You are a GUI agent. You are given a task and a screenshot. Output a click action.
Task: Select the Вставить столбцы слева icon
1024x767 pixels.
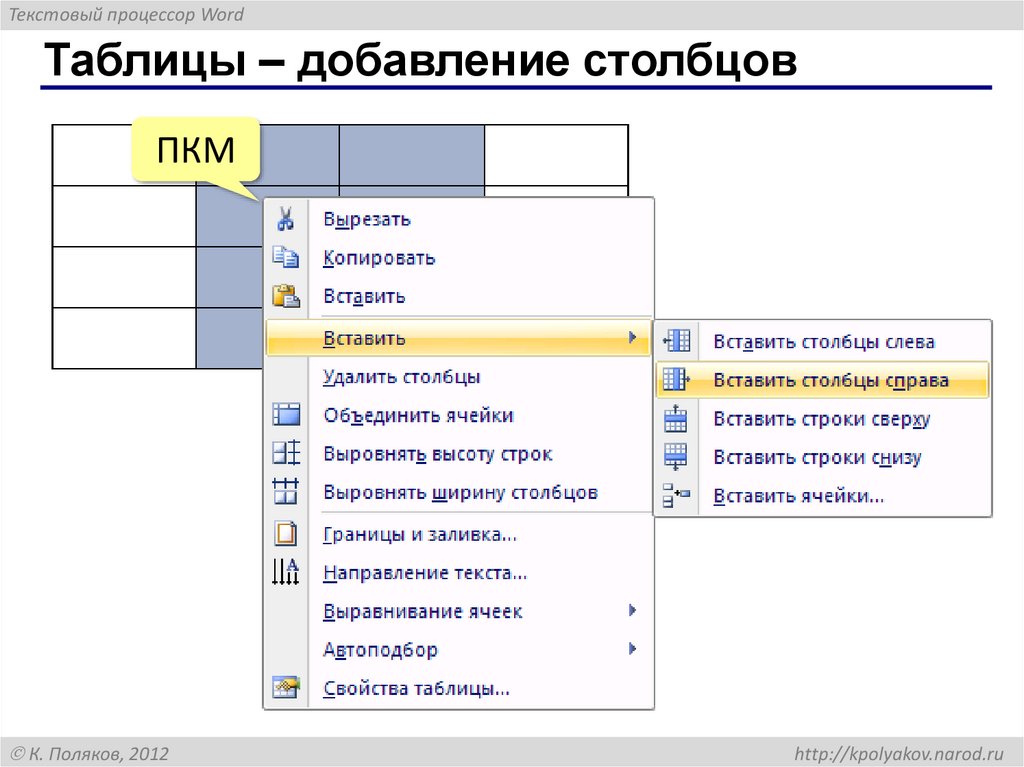[x=678, y=340]
